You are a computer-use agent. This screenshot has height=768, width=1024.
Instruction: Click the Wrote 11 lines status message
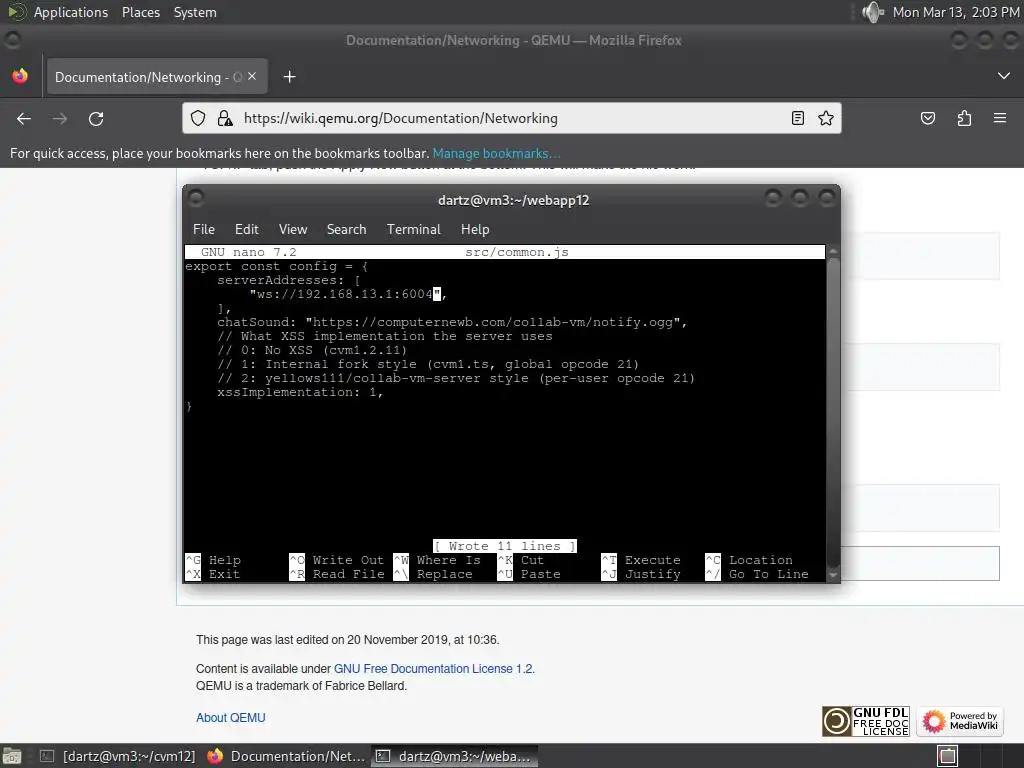tap(505, 546)
